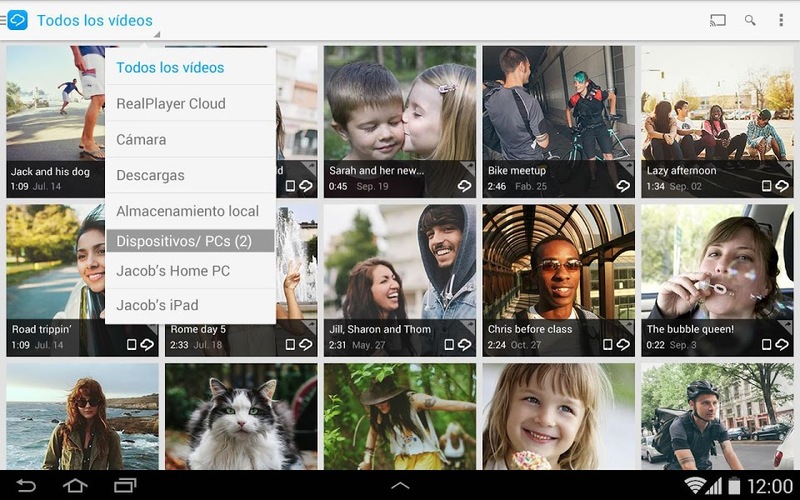Tap cloud icon on Bike meetup video
This screenshot has height=500, width=800.
tap(623, 186)
